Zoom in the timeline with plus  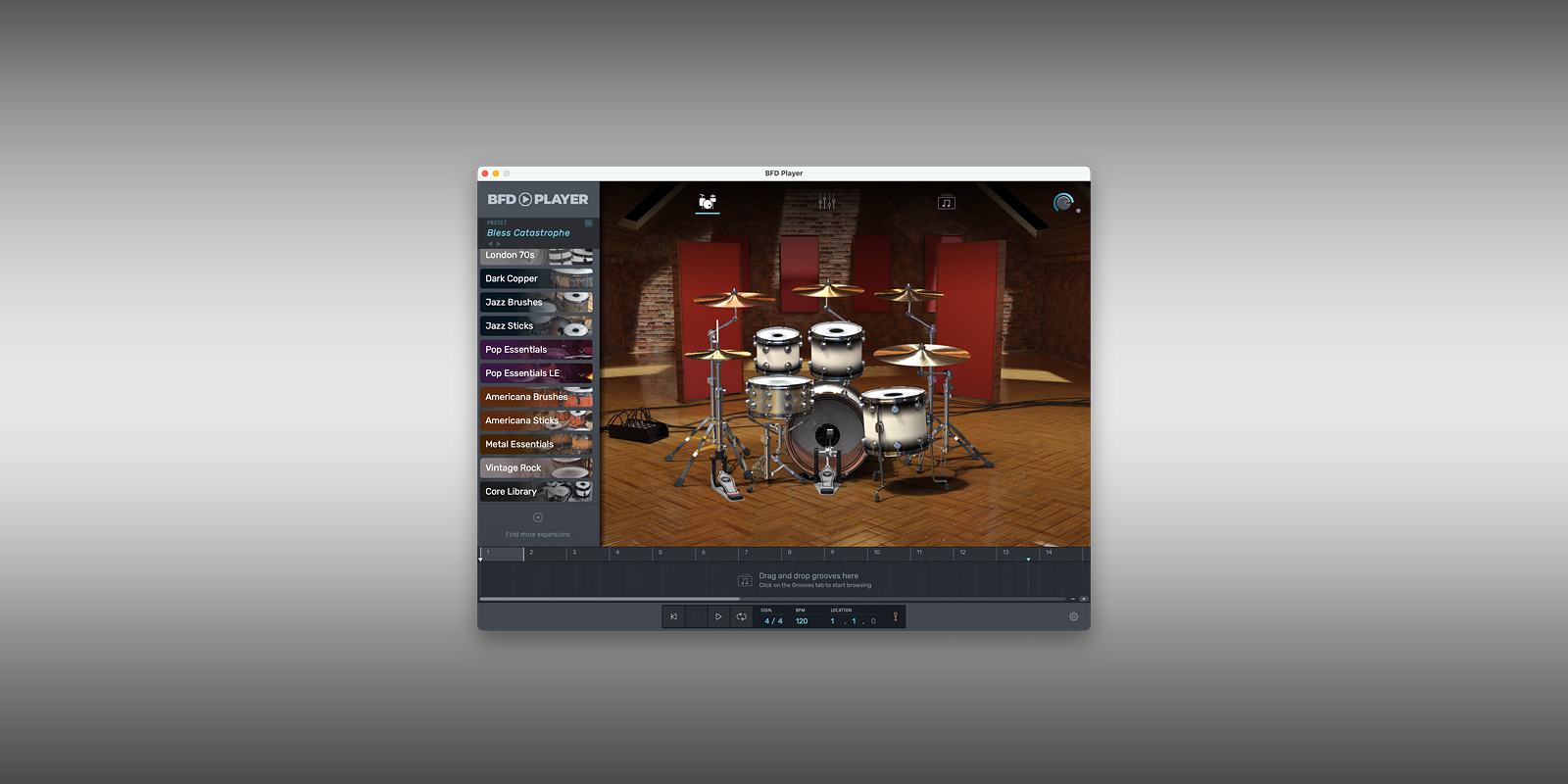(x=1083, y=599)
